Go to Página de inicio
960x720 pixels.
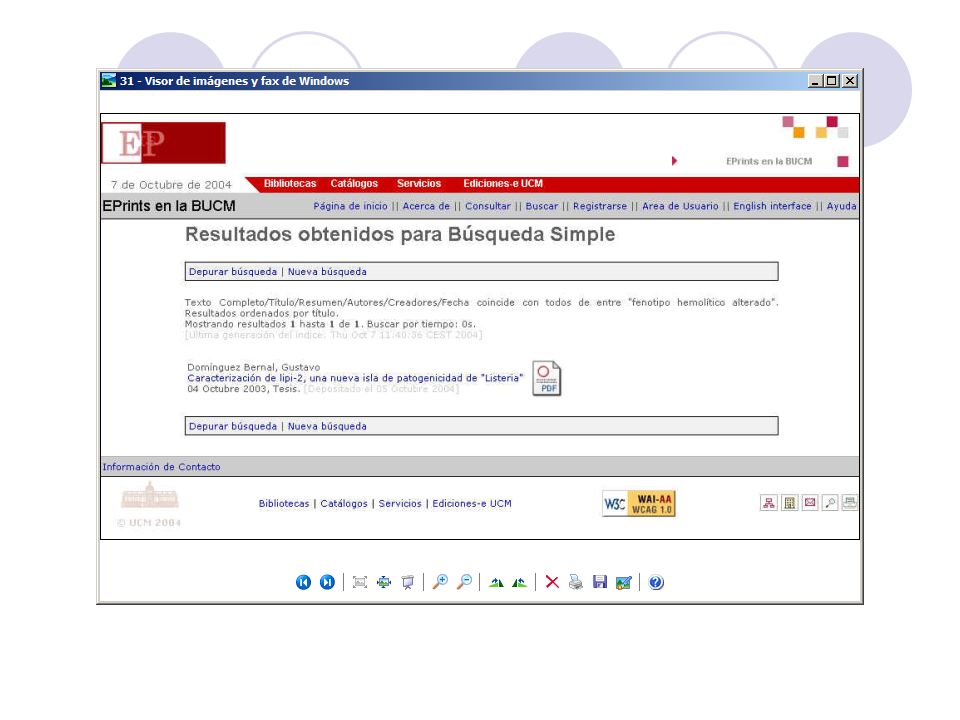coord(350,206)
